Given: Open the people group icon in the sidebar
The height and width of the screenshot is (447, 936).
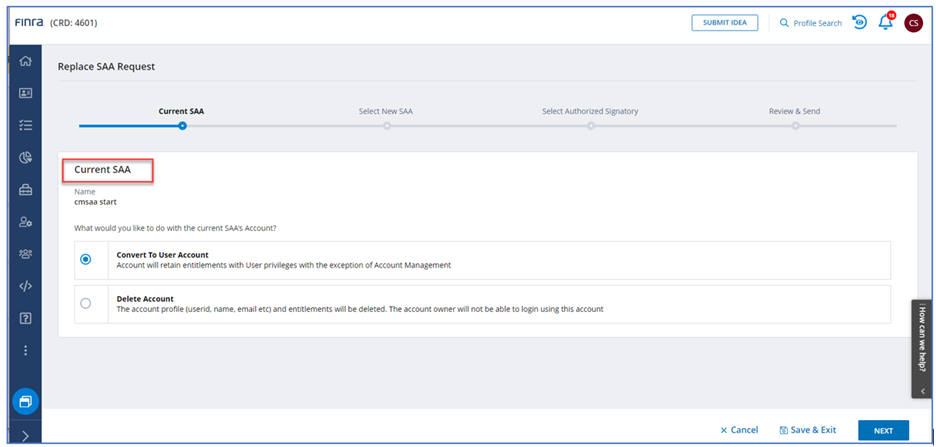Looking at the screenshot, I should coord(26,254).
